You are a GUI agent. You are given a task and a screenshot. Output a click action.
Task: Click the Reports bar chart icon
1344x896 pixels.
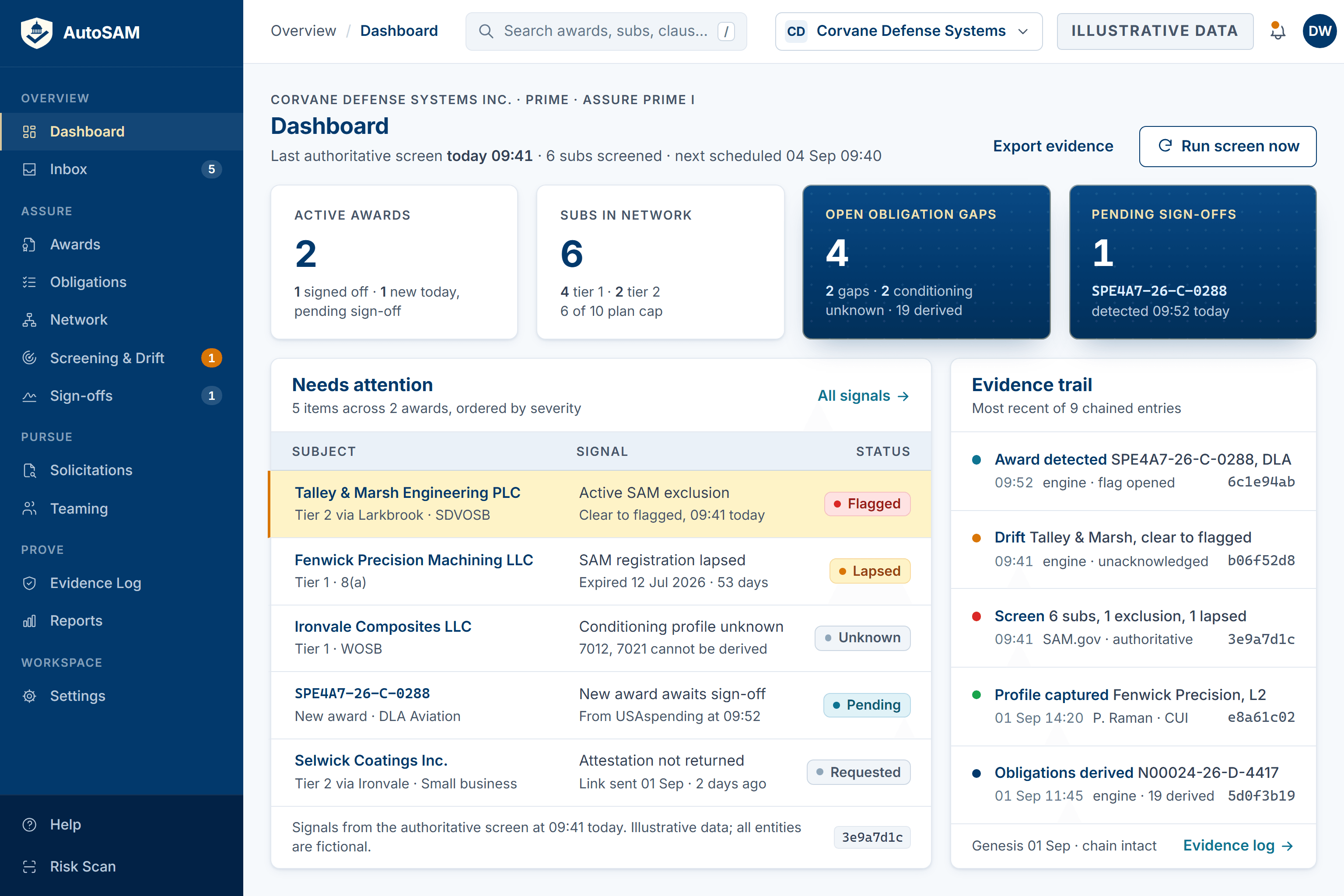pos(29,620)
